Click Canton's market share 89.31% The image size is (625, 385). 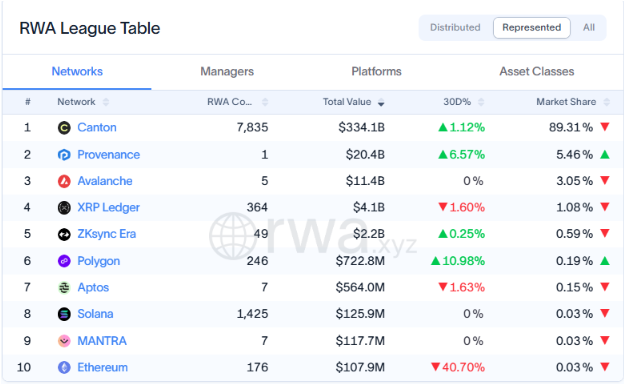point(571,128)
